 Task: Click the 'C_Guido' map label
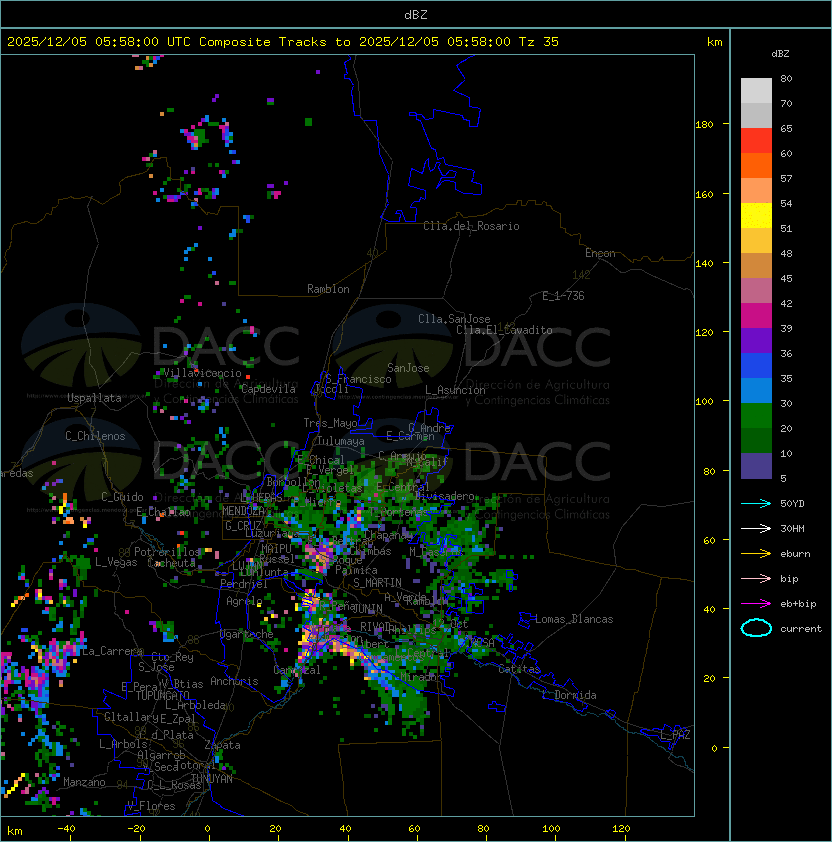(x=122, y=497)
